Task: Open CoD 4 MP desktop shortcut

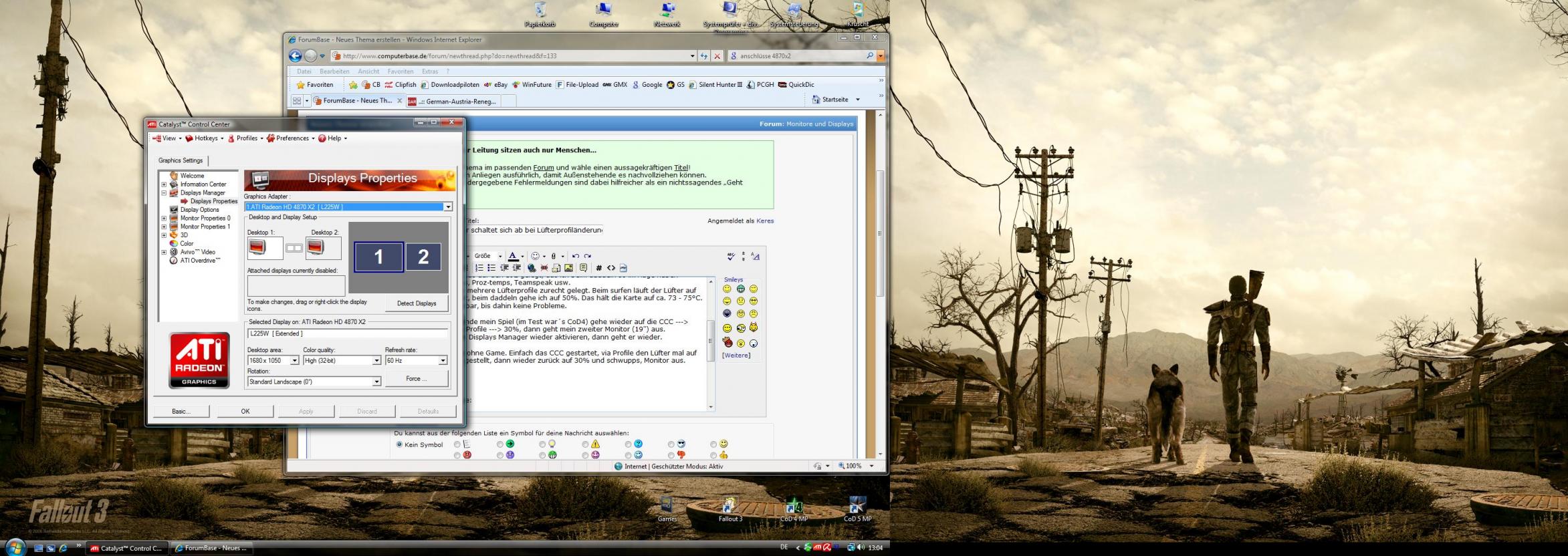Action: pos(794,509)
